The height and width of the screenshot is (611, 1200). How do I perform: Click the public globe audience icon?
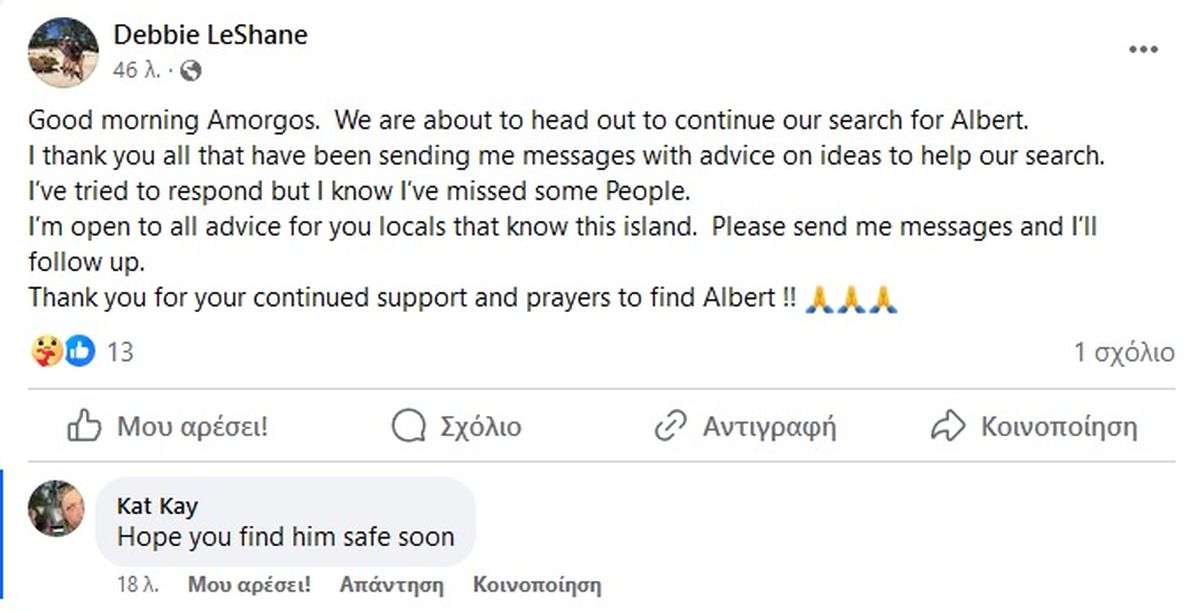tap(191, 70)
